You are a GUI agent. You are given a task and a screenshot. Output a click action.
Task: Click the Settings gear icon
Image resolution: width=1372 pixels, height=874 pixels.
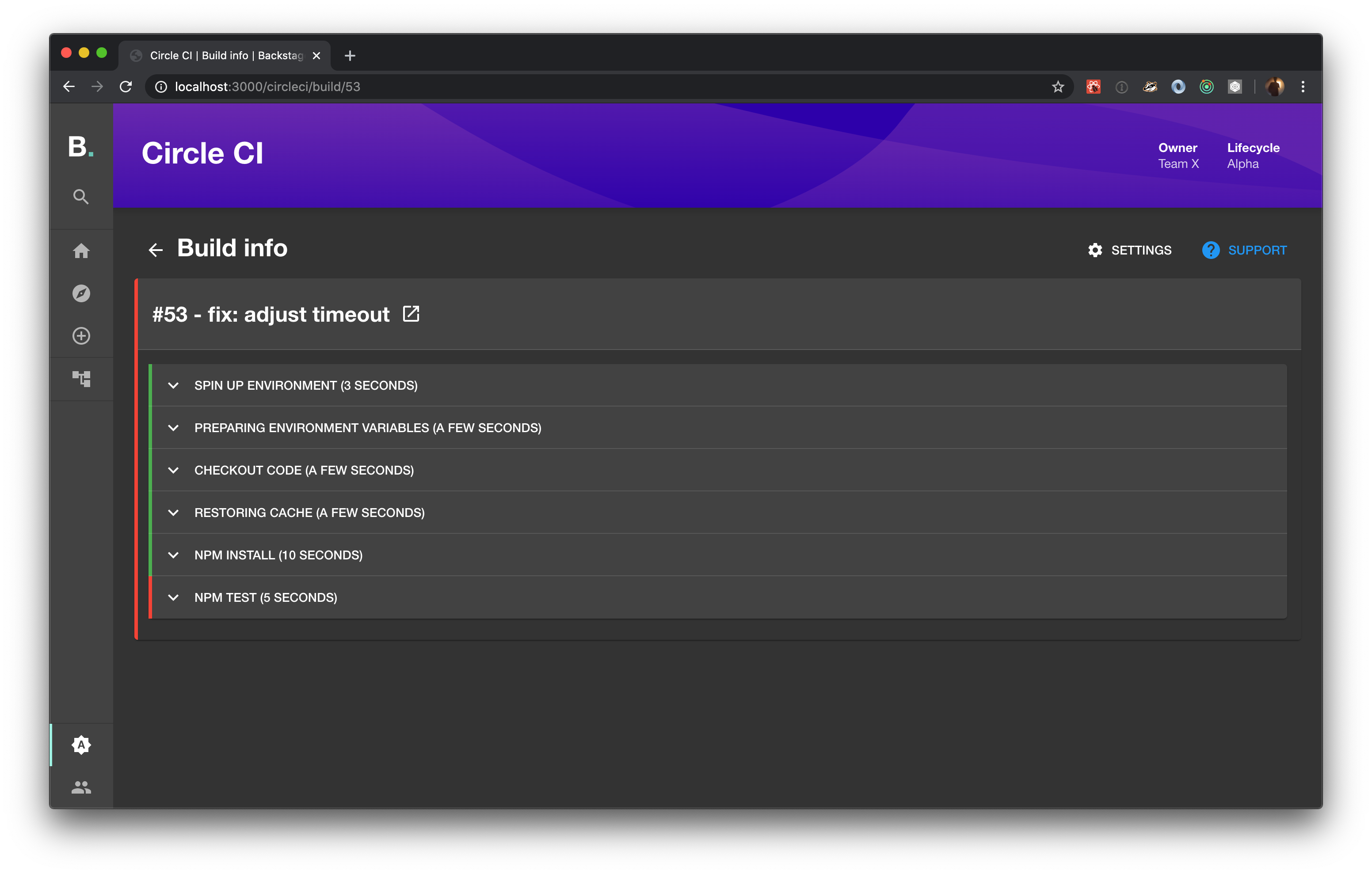tap(1094, 250)
